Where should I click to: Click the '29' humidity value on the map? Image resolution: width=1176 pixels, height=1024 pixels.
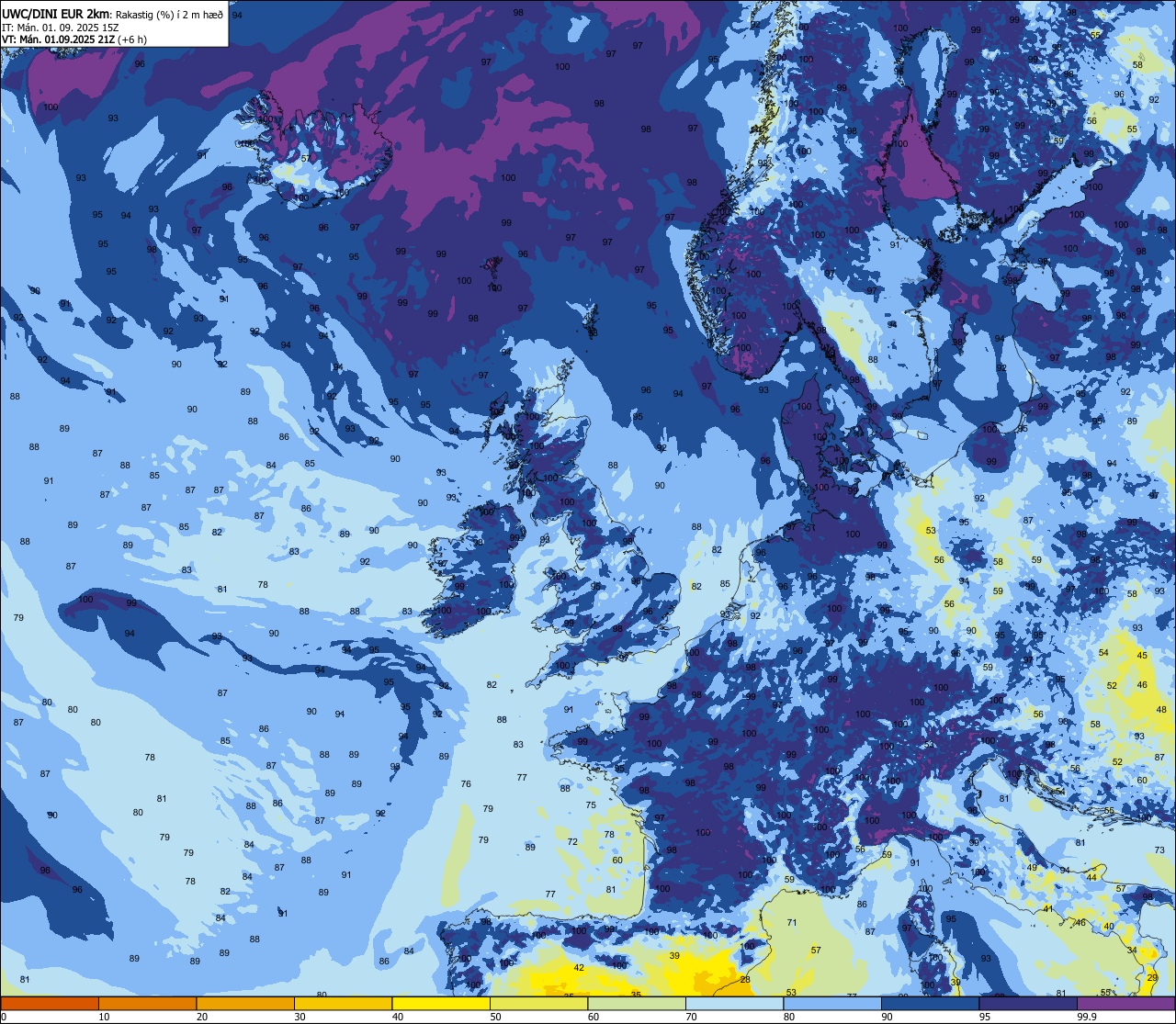click(1153, 977)
